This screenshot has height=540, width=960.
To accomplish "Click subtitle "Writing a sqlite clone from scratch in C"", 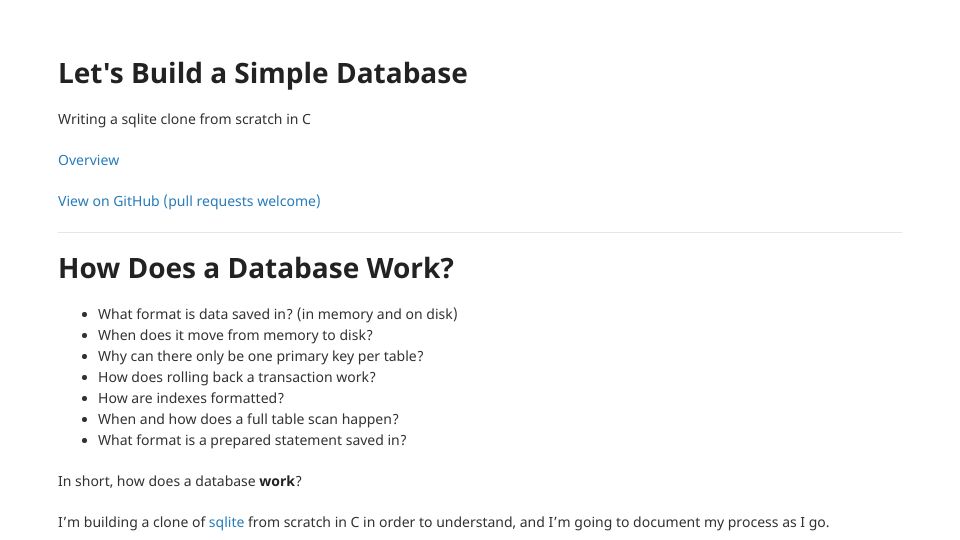I will coord(184,119).
